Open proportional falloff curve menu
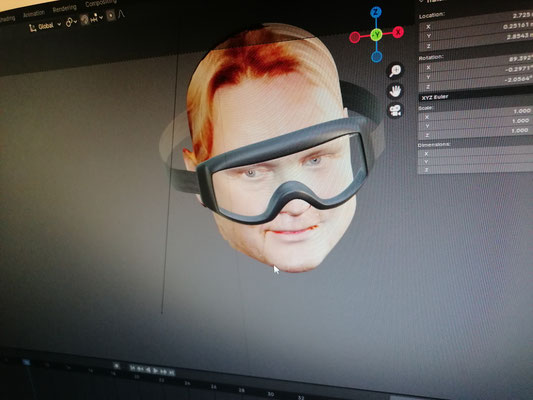Image resolution: width=533 pixels, height=400 pixels. (x=122, y=14)
